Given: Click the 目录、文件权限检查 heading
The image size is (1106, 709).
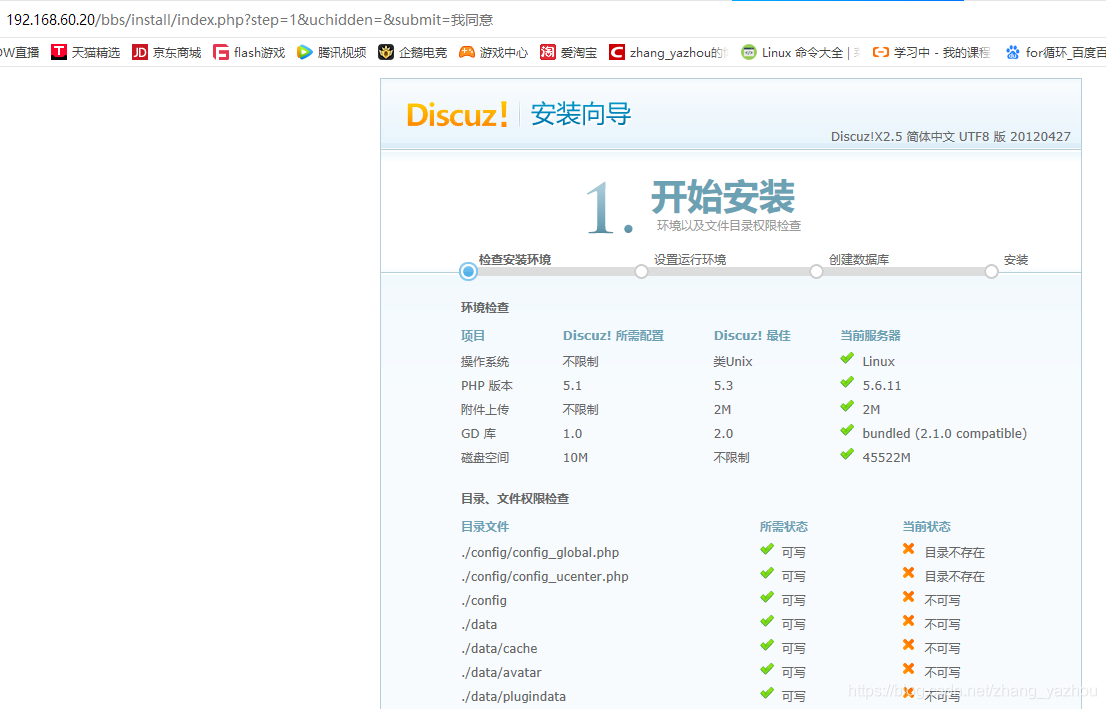Looking at the screenshot, I should click(515, 499).
